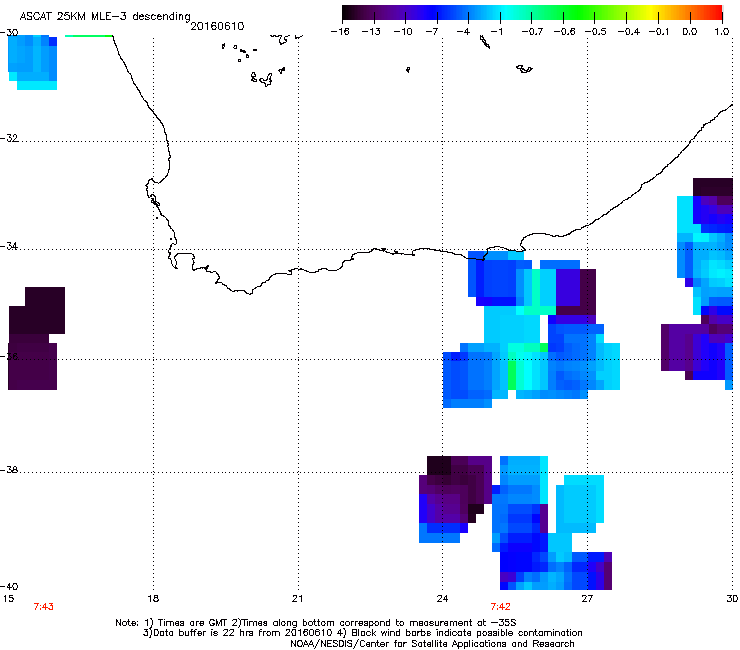Click the color bar label -4
The image size is (740, 650).
point(463,32)
